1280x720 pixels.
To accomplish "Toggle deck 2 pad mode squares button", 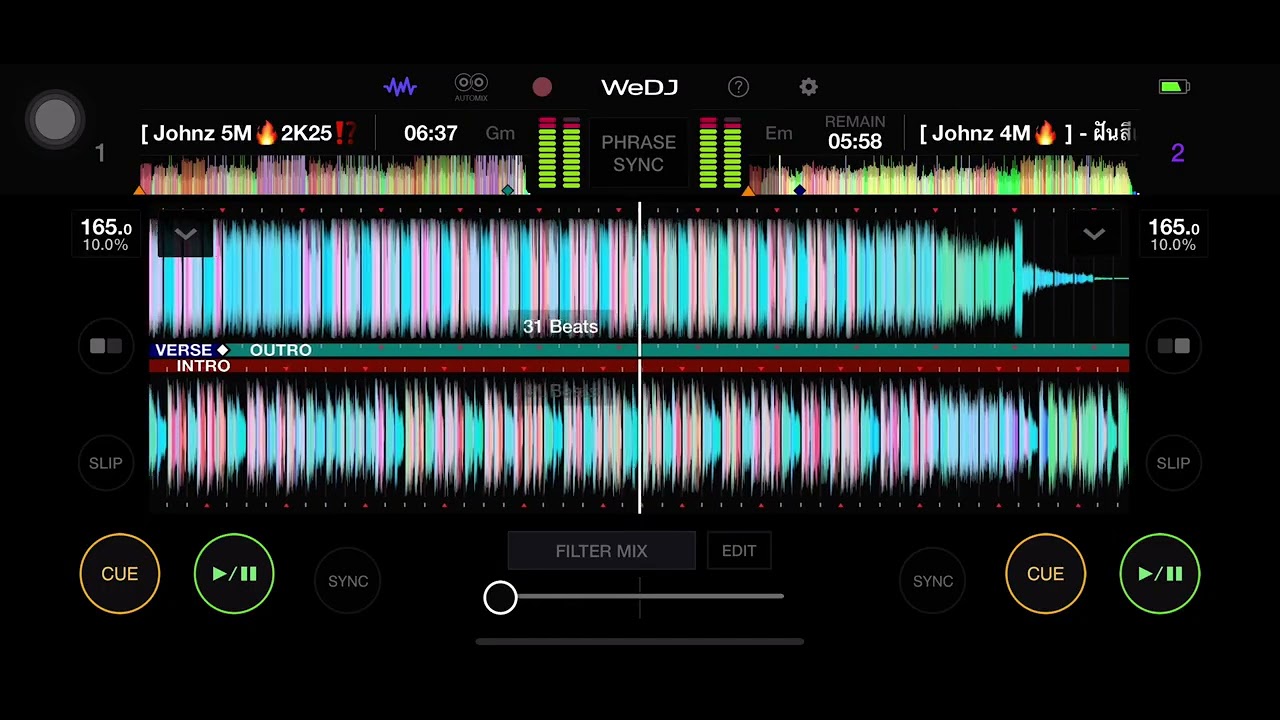I will click(x=1174, y=346).
